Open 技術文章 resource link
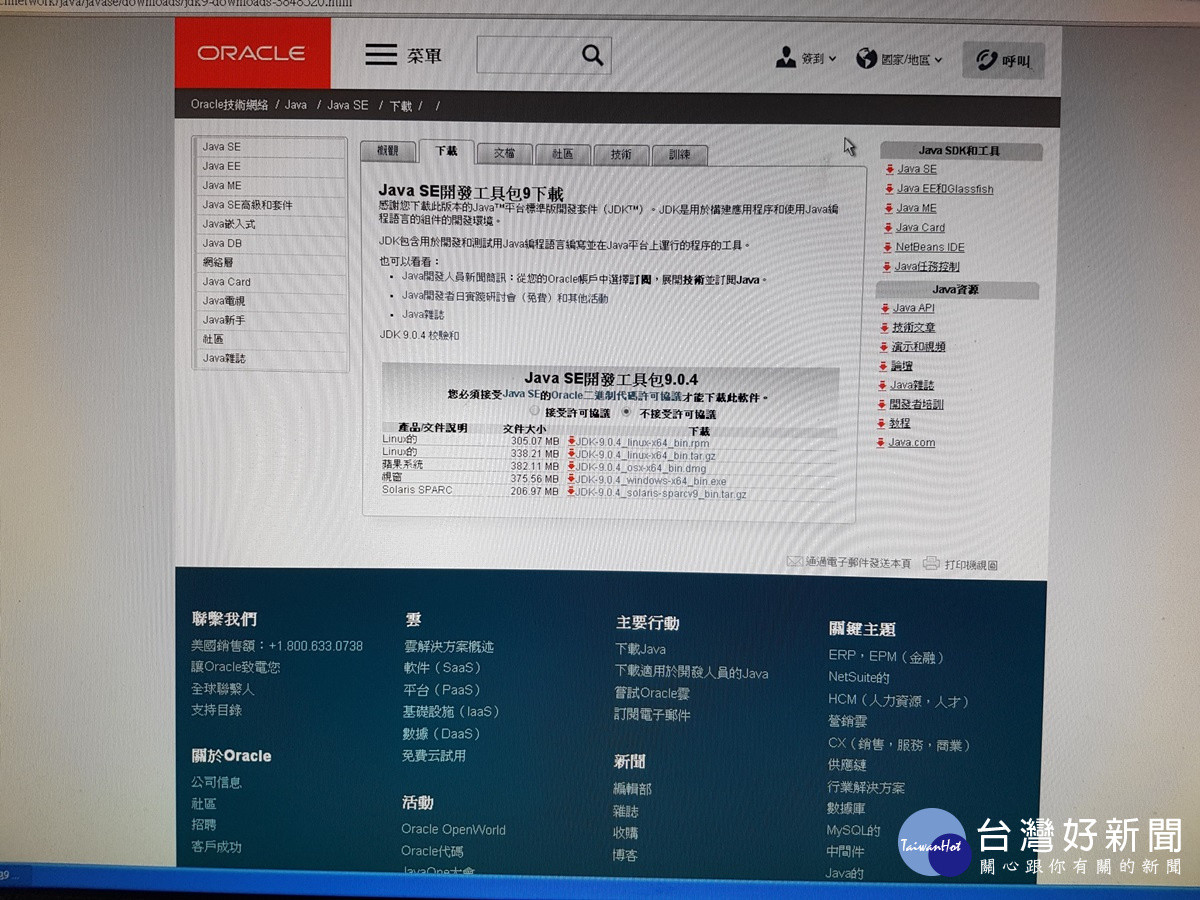 click(914, 327)
